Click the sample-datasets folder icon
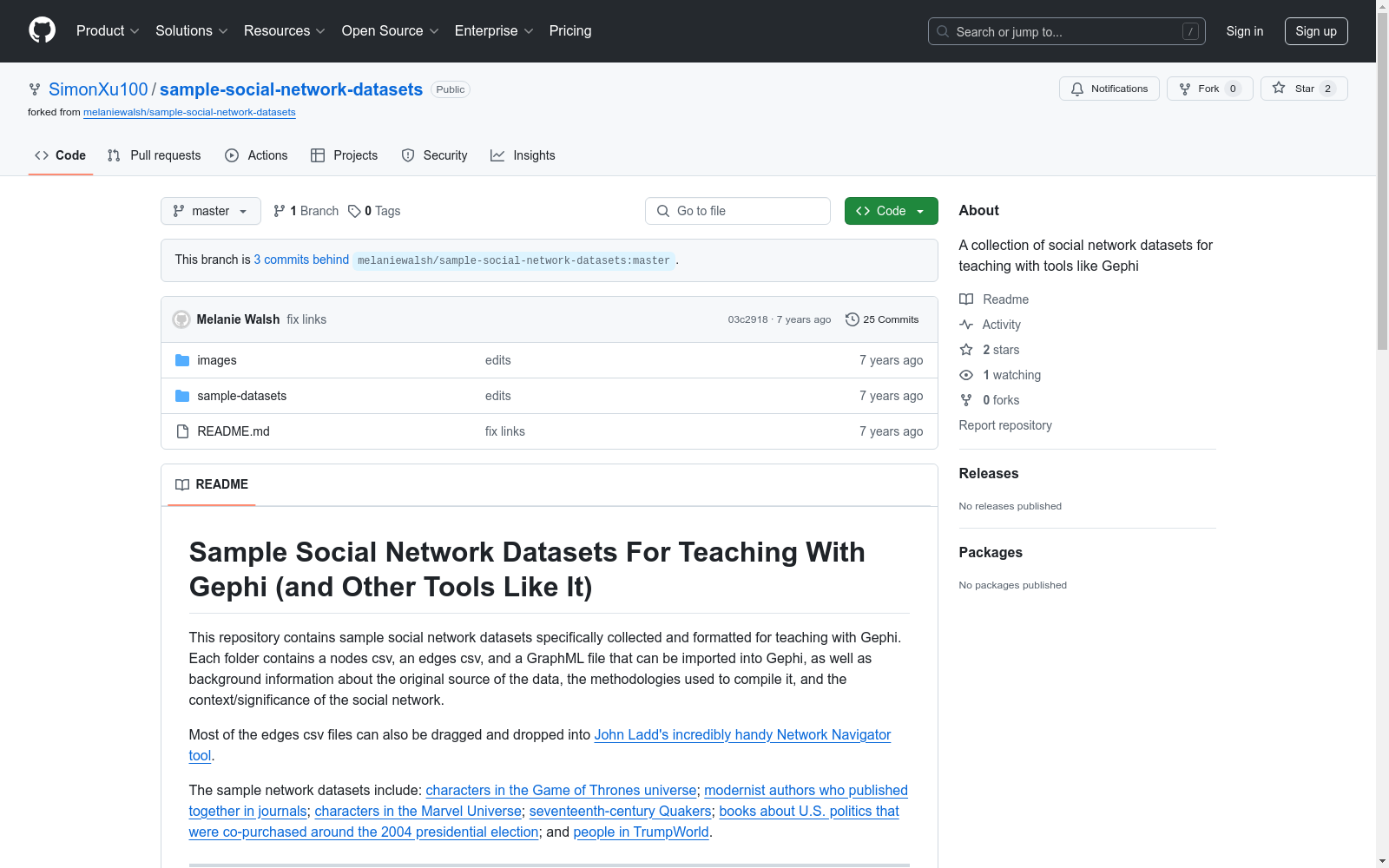This screenshot has height=868, width=1389. (182, 396)
